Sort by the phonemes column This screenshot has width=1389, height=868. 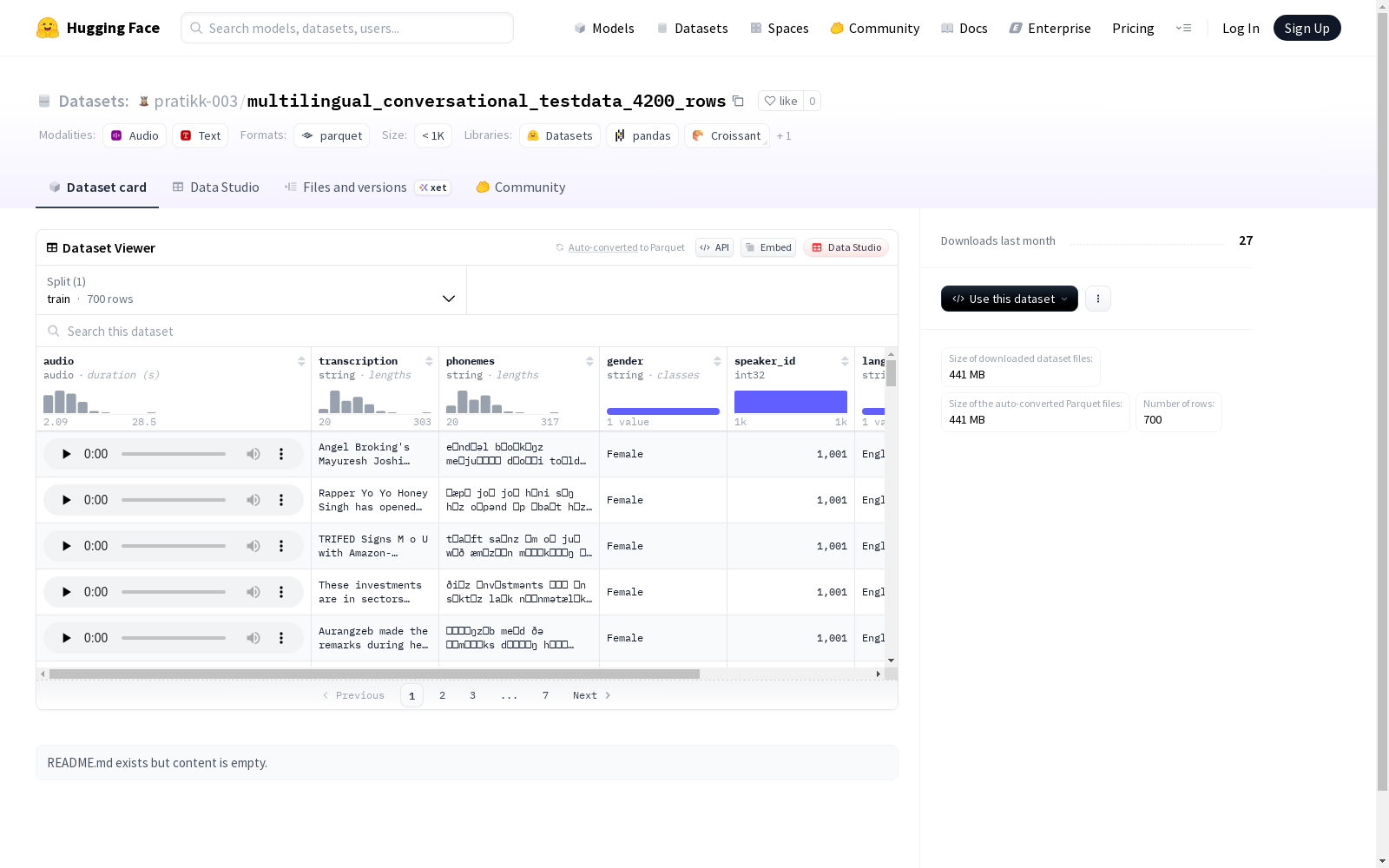tap(589, 361)
